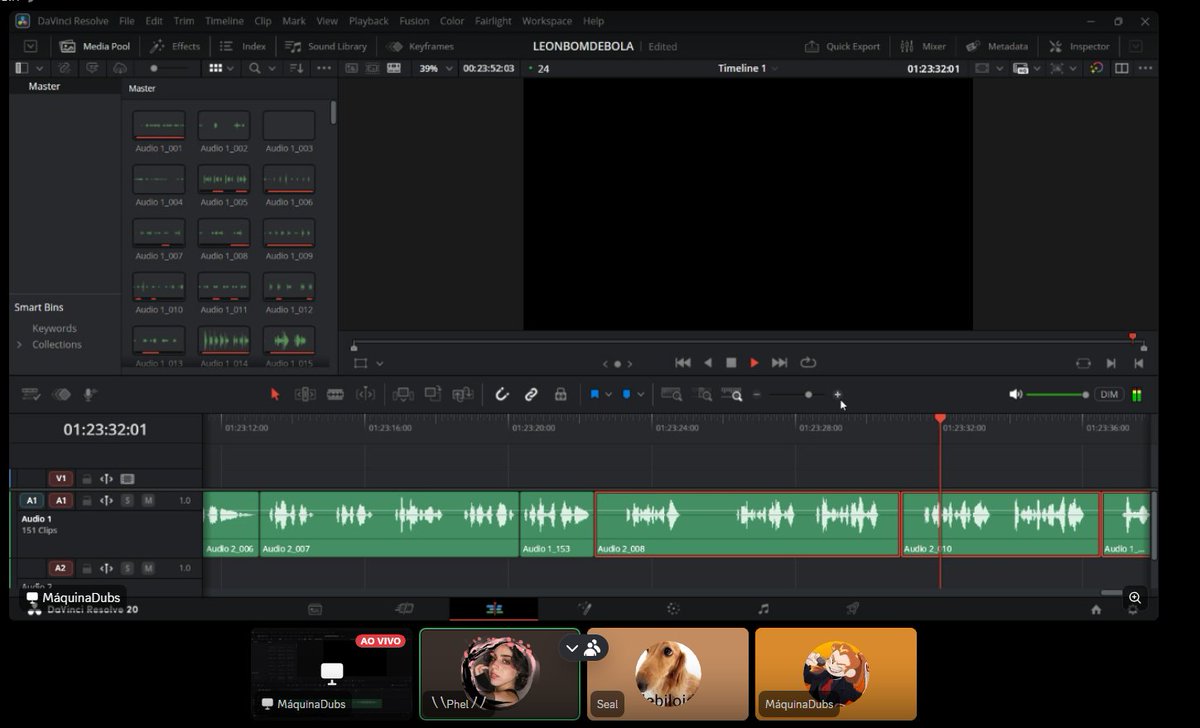The width and height of the screenshot is (1200, 728).
Task: Open the Media Pool panel
Action: click(94, 46)
